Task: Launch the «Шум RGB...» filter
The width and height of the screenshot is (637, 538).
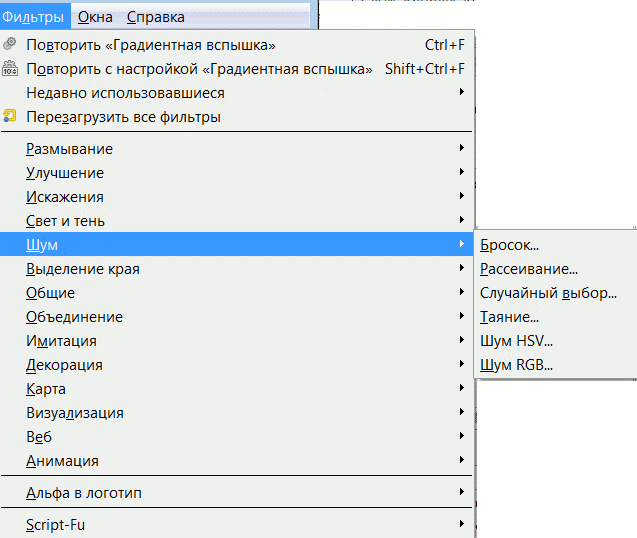Action: [516, 365]
